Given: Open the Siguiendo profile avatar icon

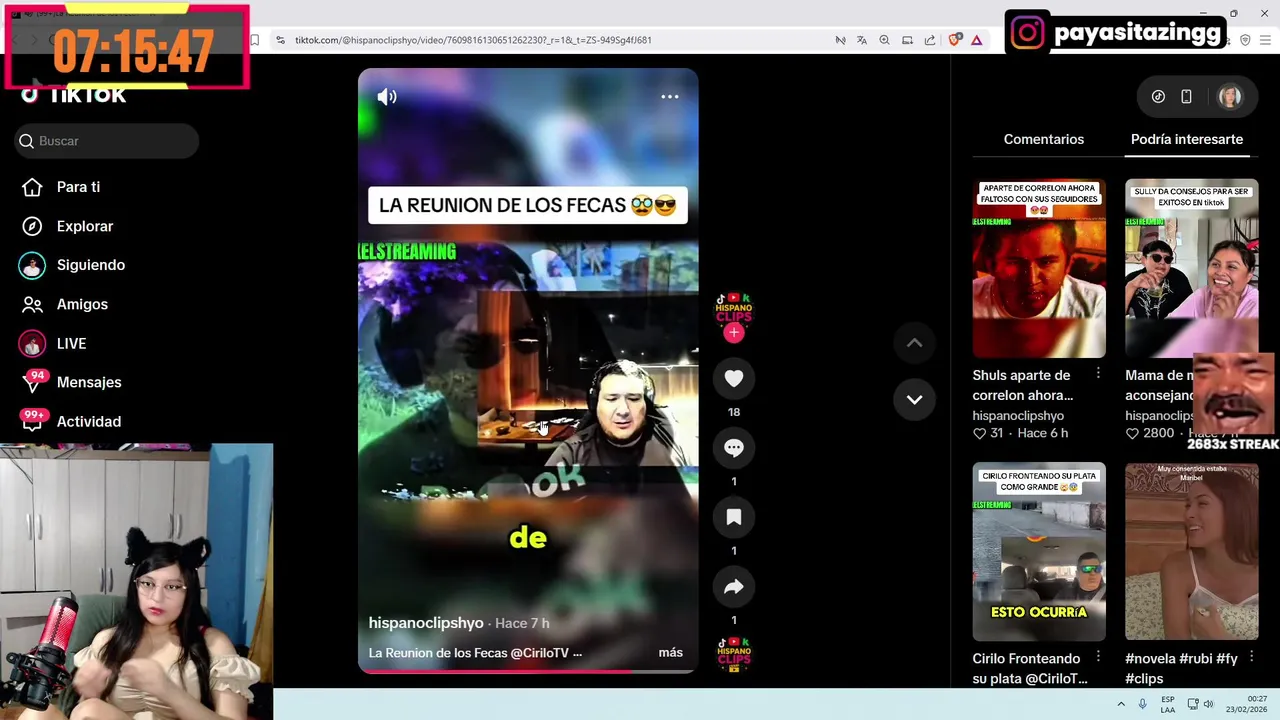Looking at the screenshot, I should pos(32,265).
